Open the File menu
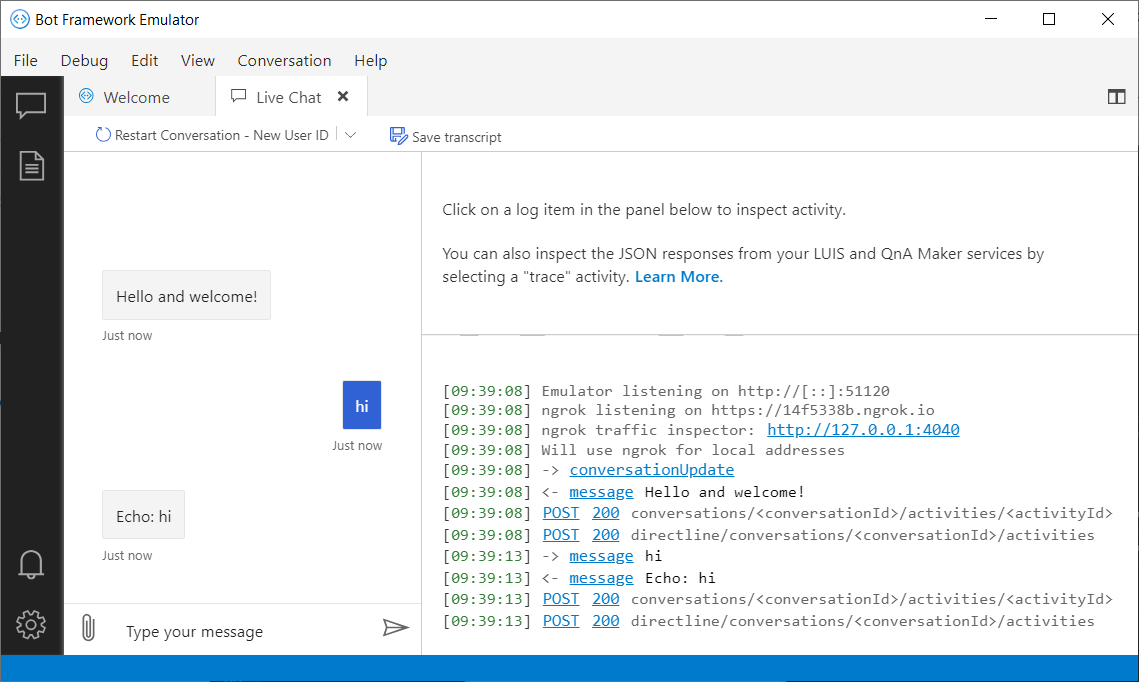The width and height of the screenshot is (1139, 682). coord(25,60)
